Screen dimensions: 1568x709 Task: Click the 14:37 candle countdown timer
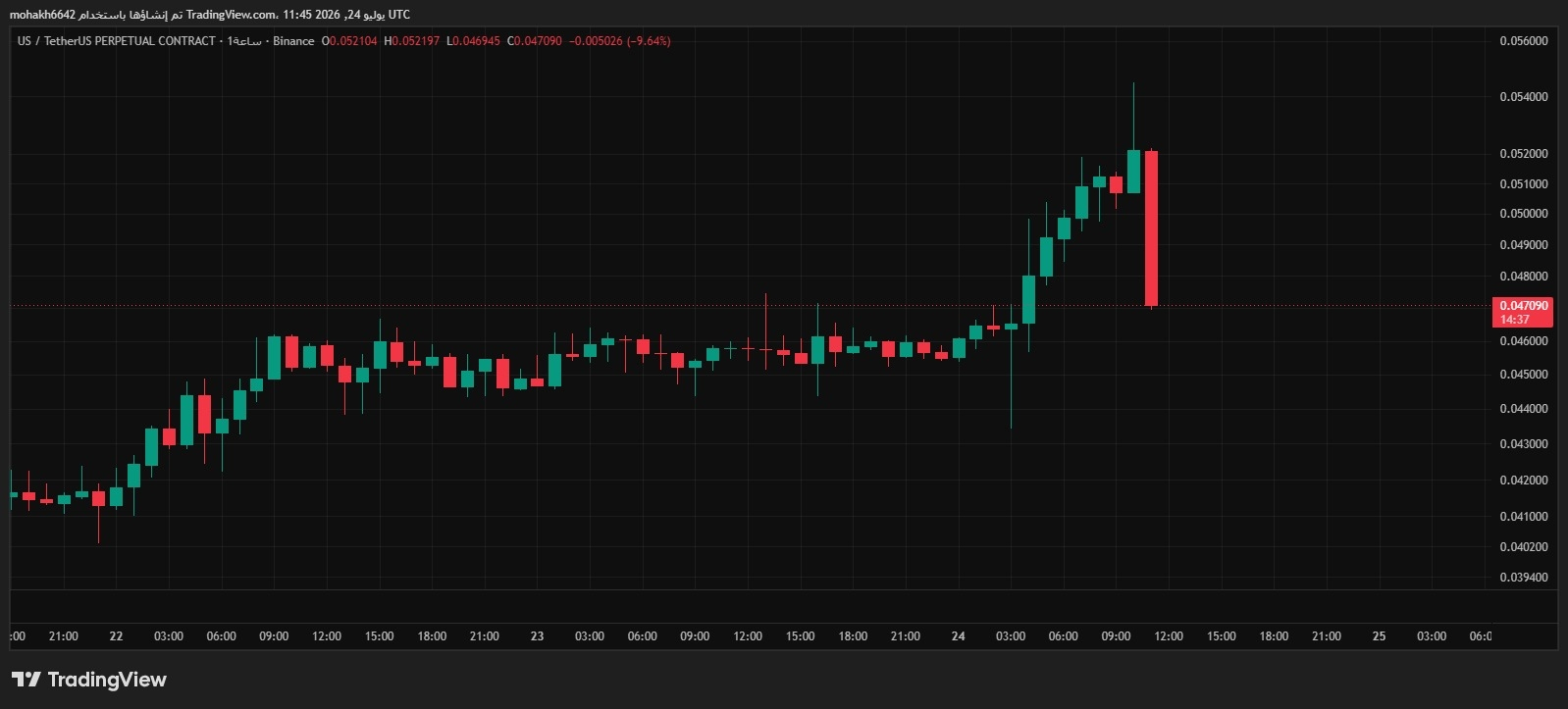point(1515,320)
